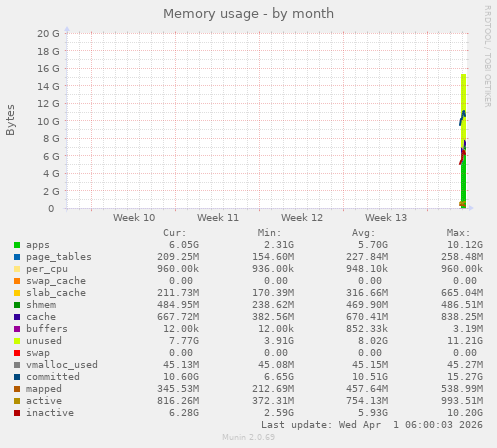Click the active max value 993.51M
Screen dimensions: 497x448
coord(462,401)
